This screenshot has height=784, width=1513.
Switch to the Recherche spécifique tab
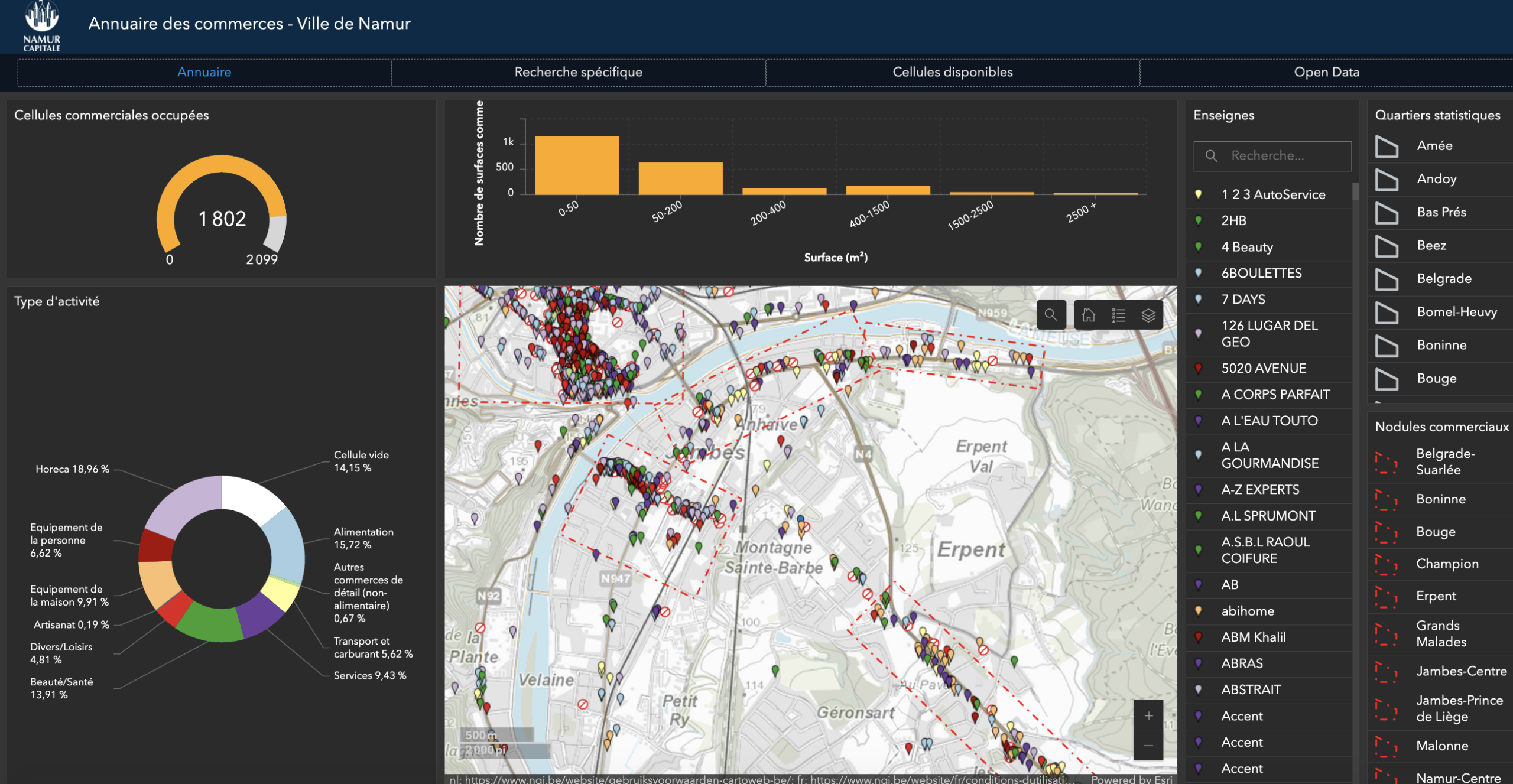click(x=578, y=72)
